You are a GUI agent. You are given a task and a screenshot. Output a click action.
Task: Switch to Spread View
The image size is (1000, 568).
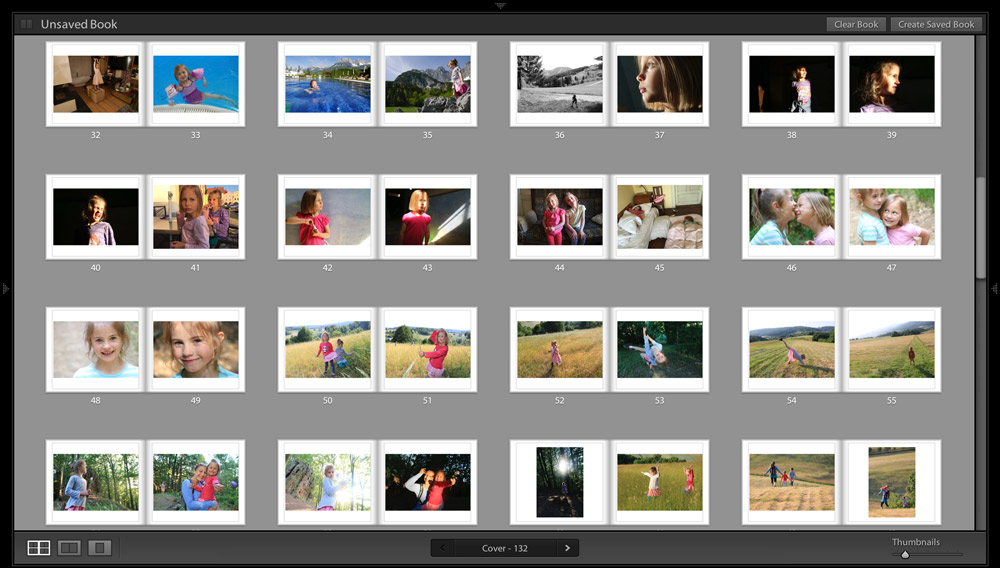click(69, 548)
